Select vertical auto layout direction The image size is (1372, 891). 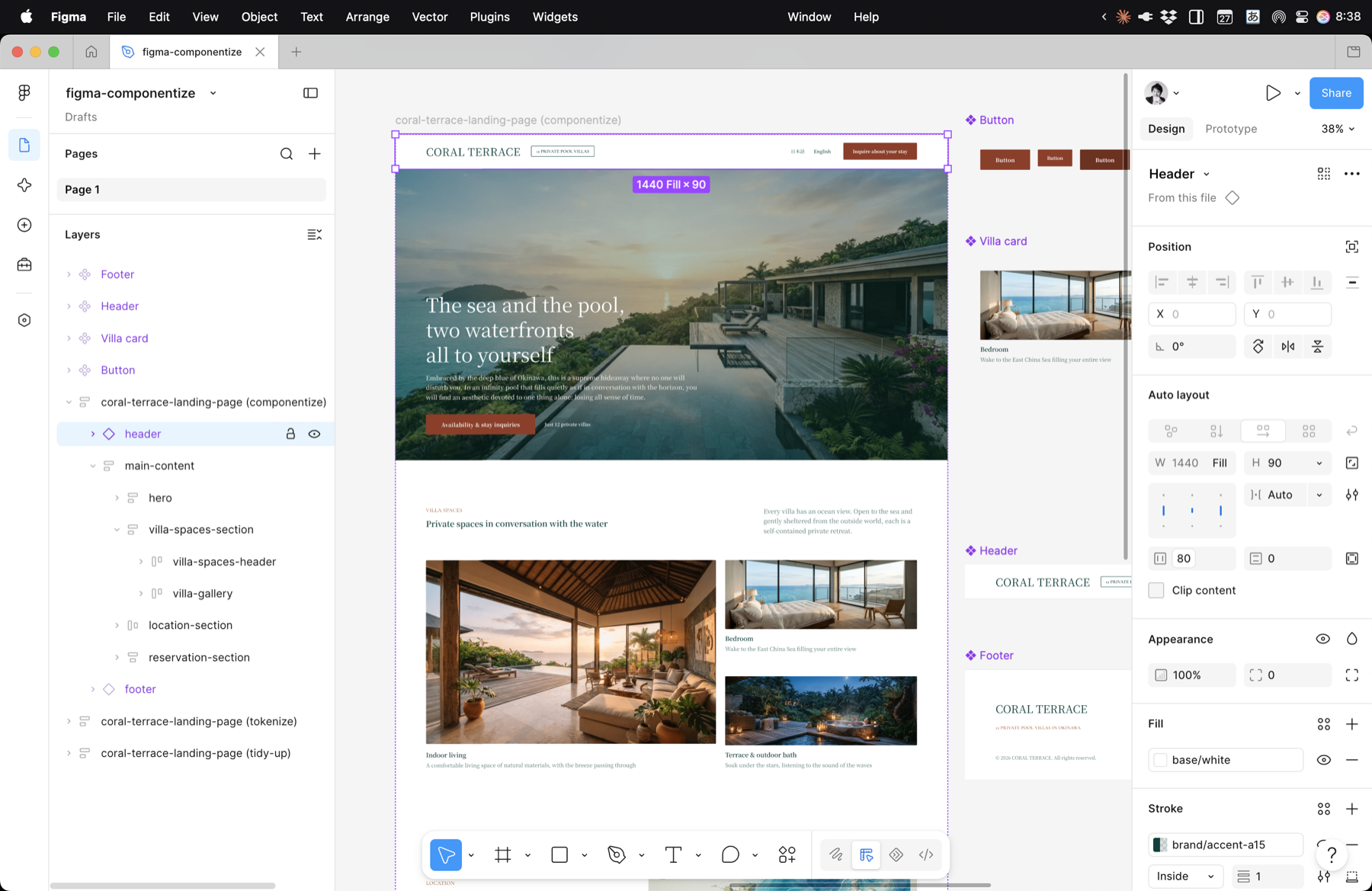(1217, 431)
